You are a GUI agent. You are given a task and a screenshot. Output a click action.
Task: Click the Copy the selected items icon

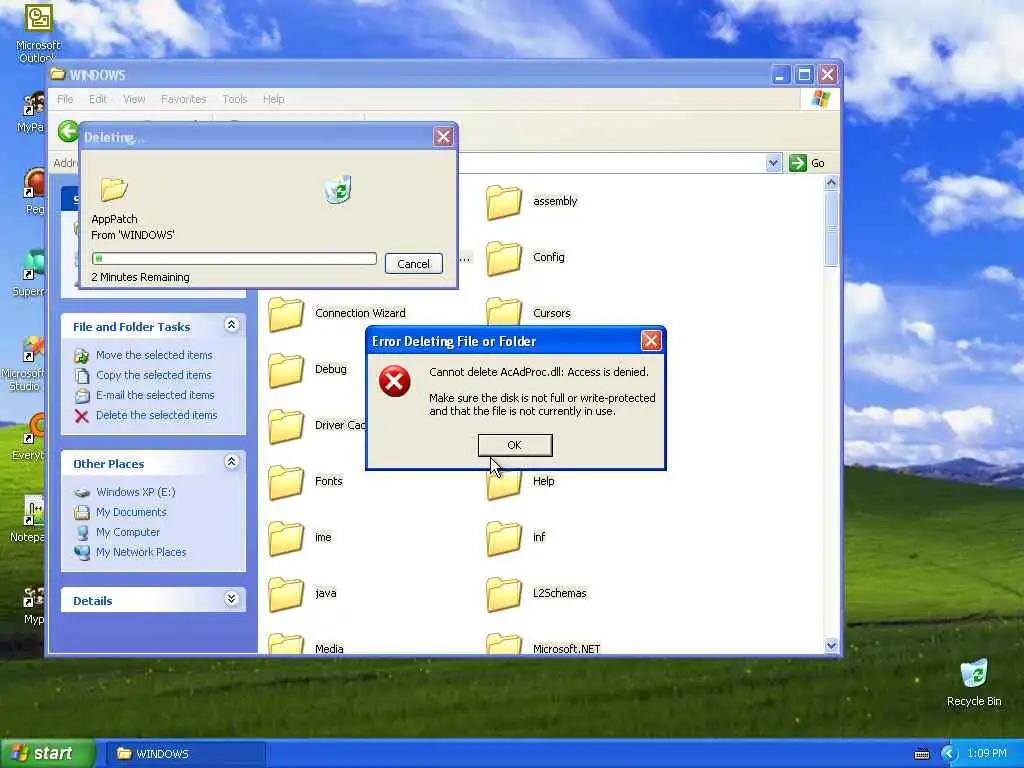[x=82, y=376]
